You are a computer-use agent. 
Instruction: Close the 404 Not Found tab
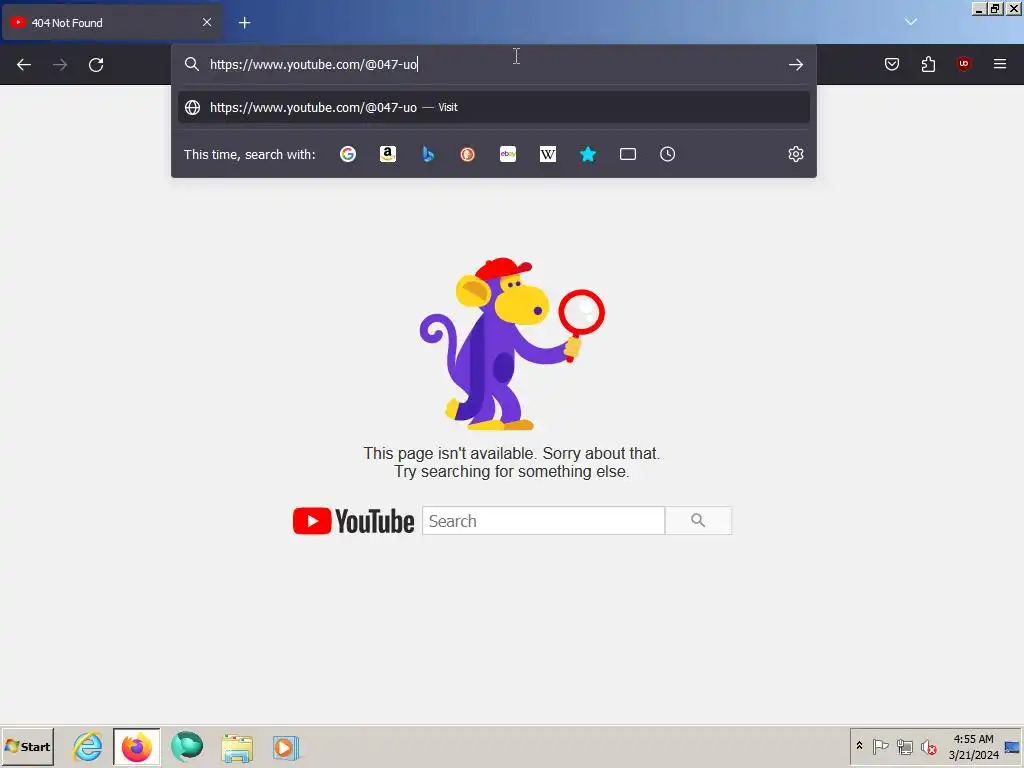[x=207, y=22]
